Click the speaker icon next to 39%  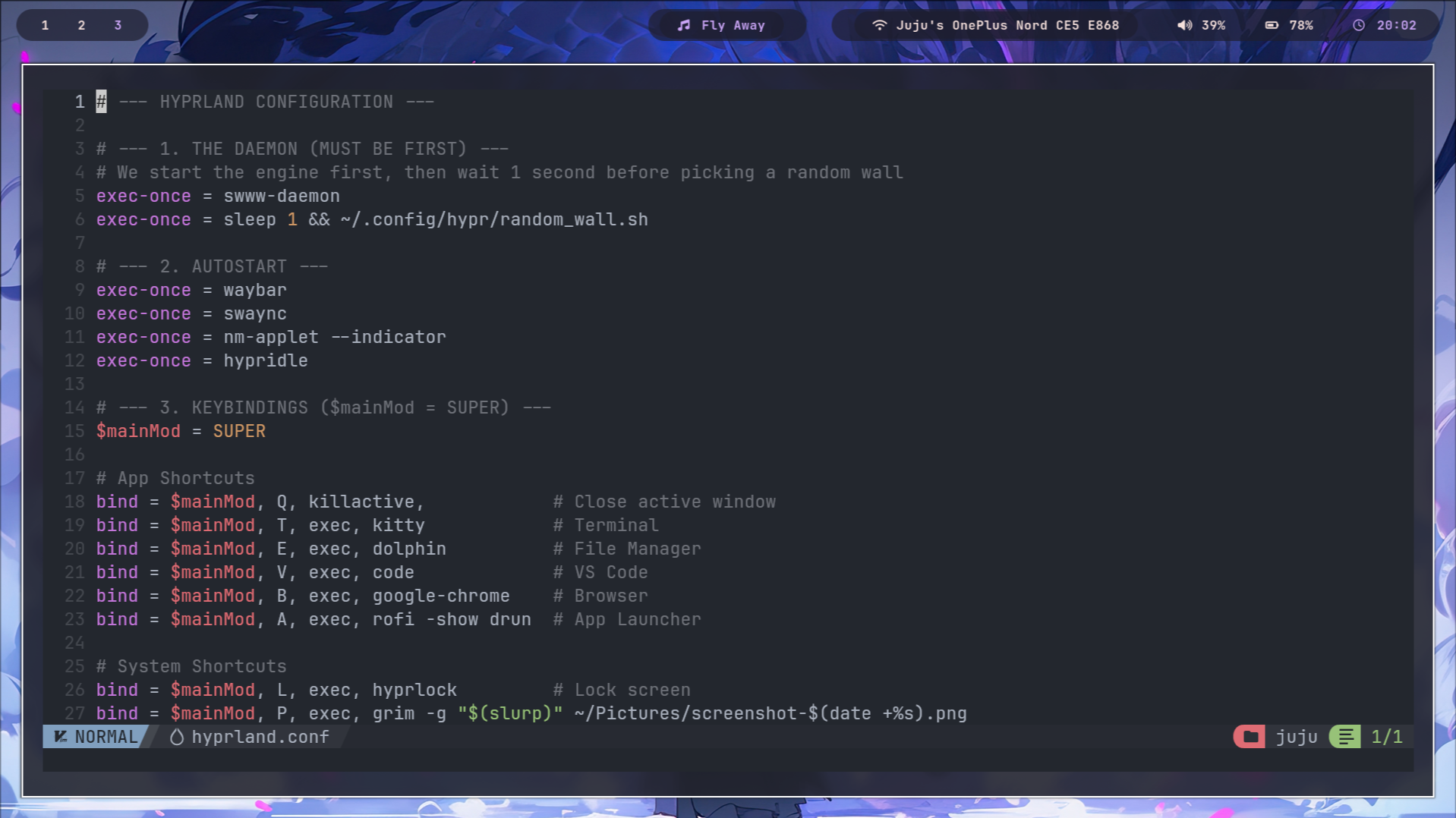(x=1183, y=25)
